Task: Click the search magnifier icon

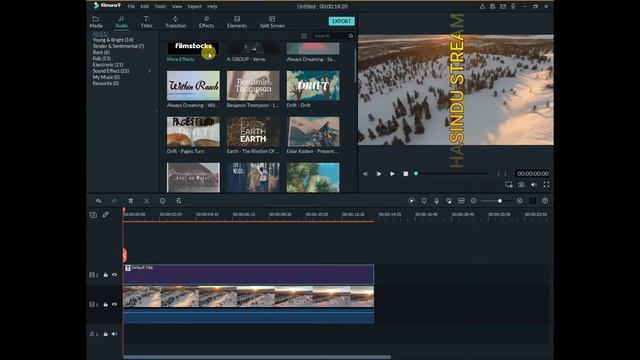Action: point(351,36)
